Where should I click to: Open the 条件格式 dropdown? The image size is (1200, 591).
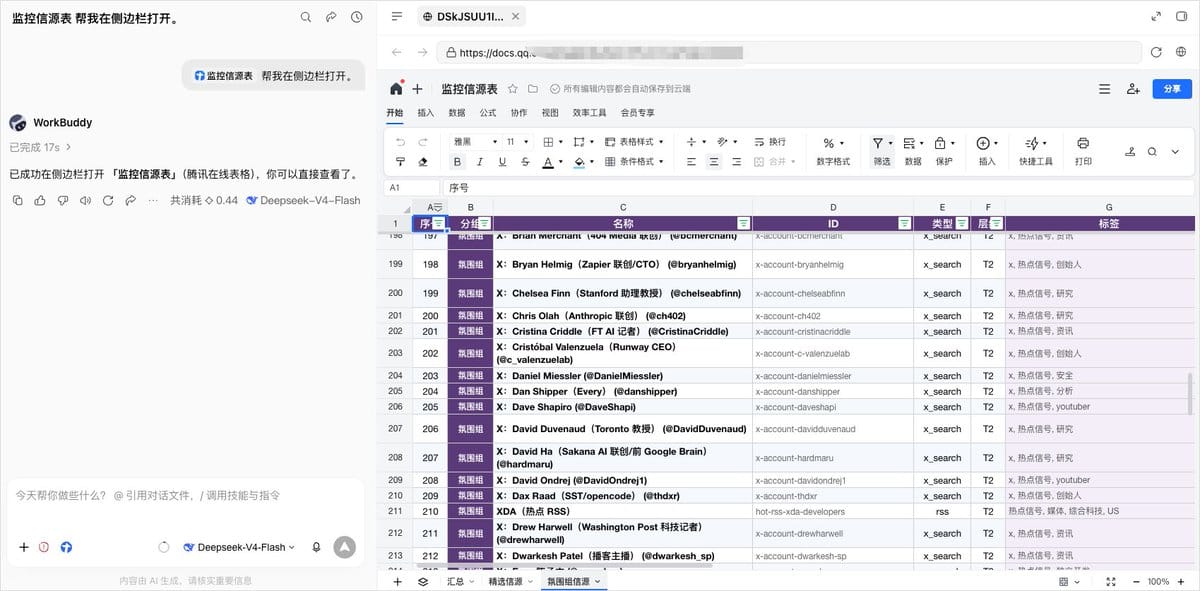(x=634, y=161)
